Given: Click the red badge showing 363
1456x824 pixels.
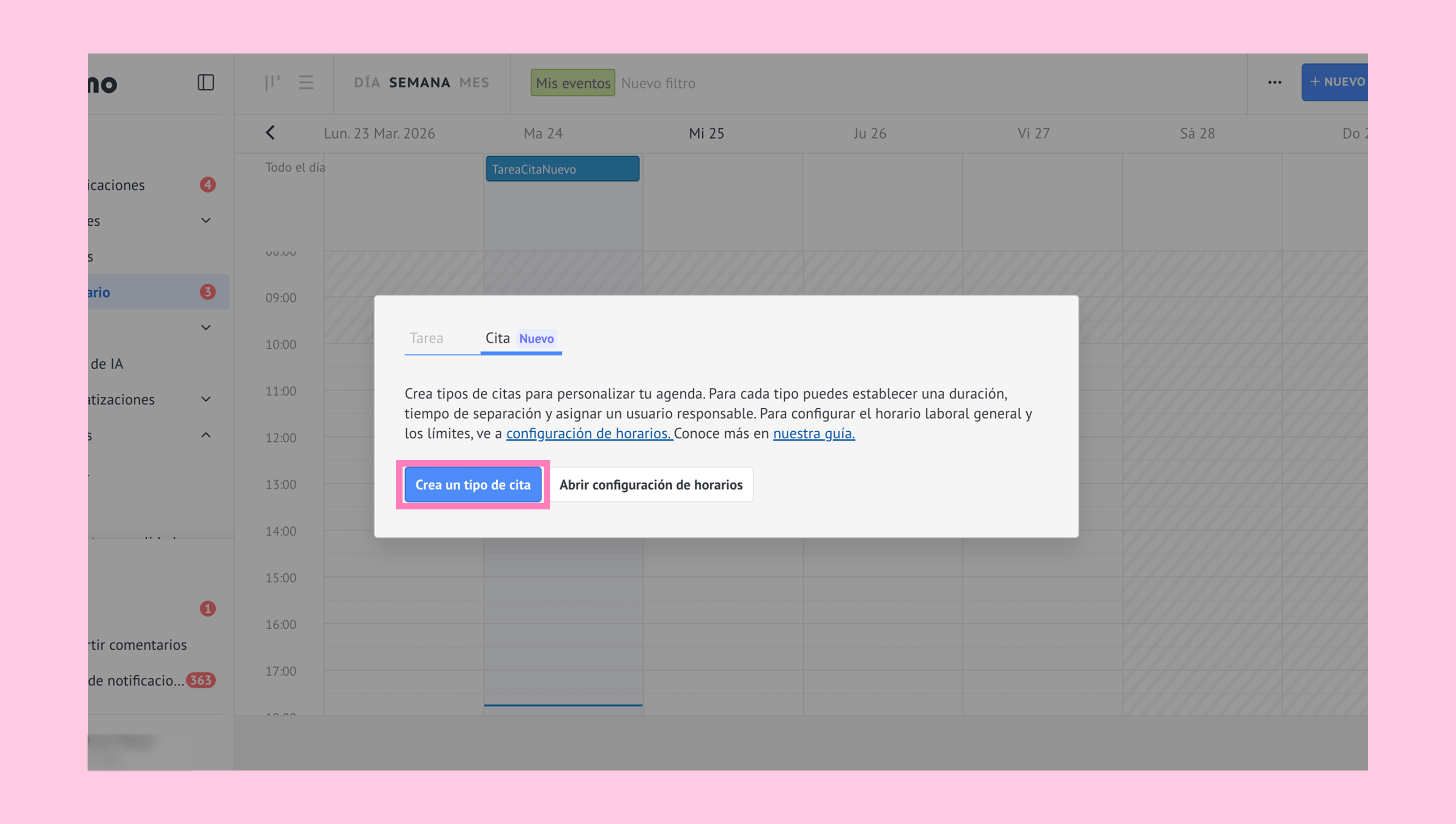Looking at the screenshot, I should pyautogui.click(x=201, y=680).
